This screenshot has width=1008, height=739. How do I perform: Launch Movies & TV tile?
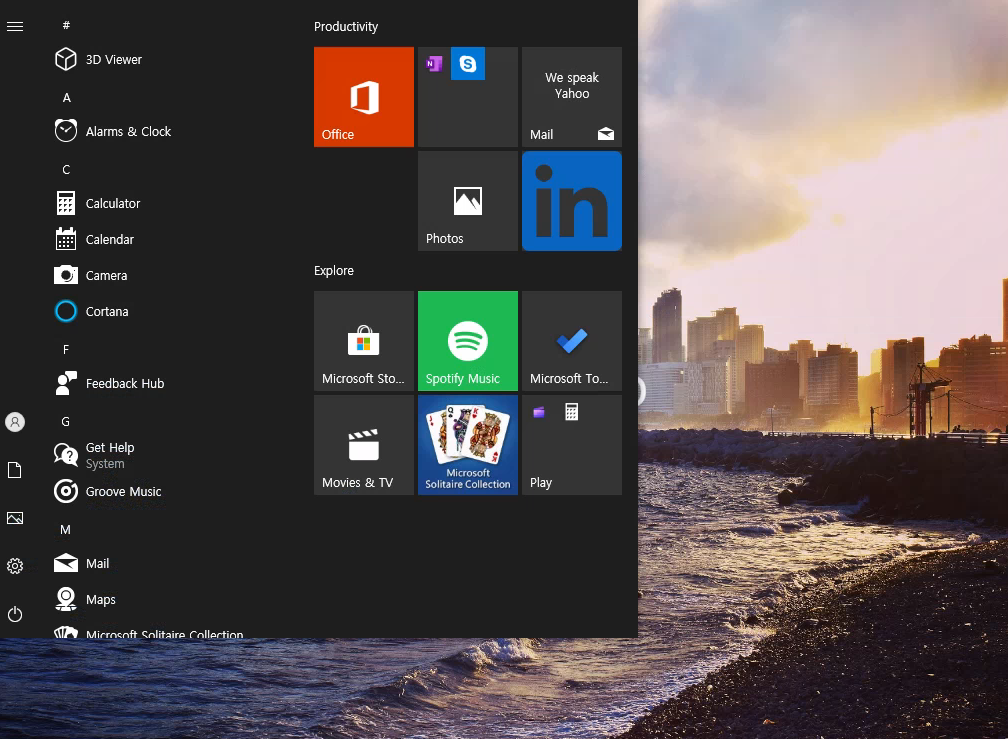364,445
